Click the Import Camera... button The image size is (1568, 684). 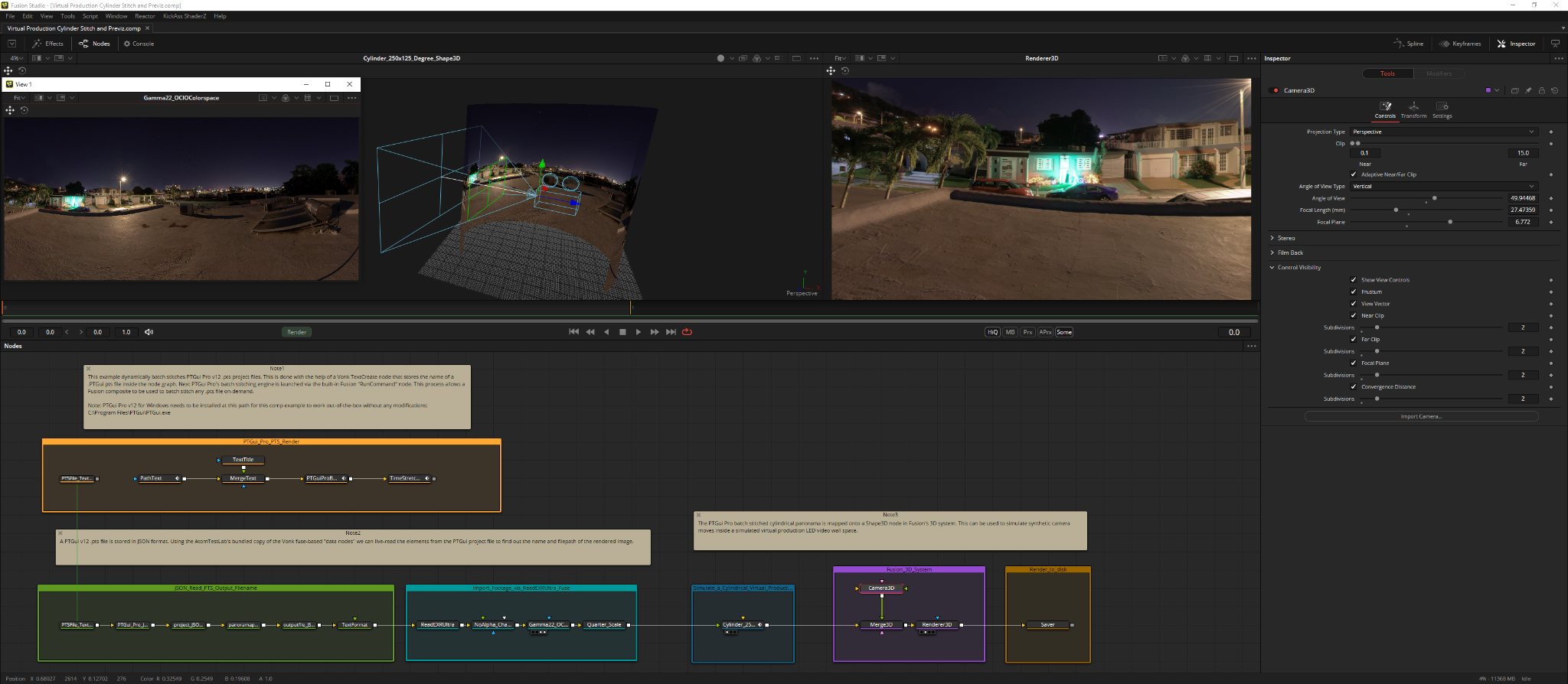(1422, 416)
